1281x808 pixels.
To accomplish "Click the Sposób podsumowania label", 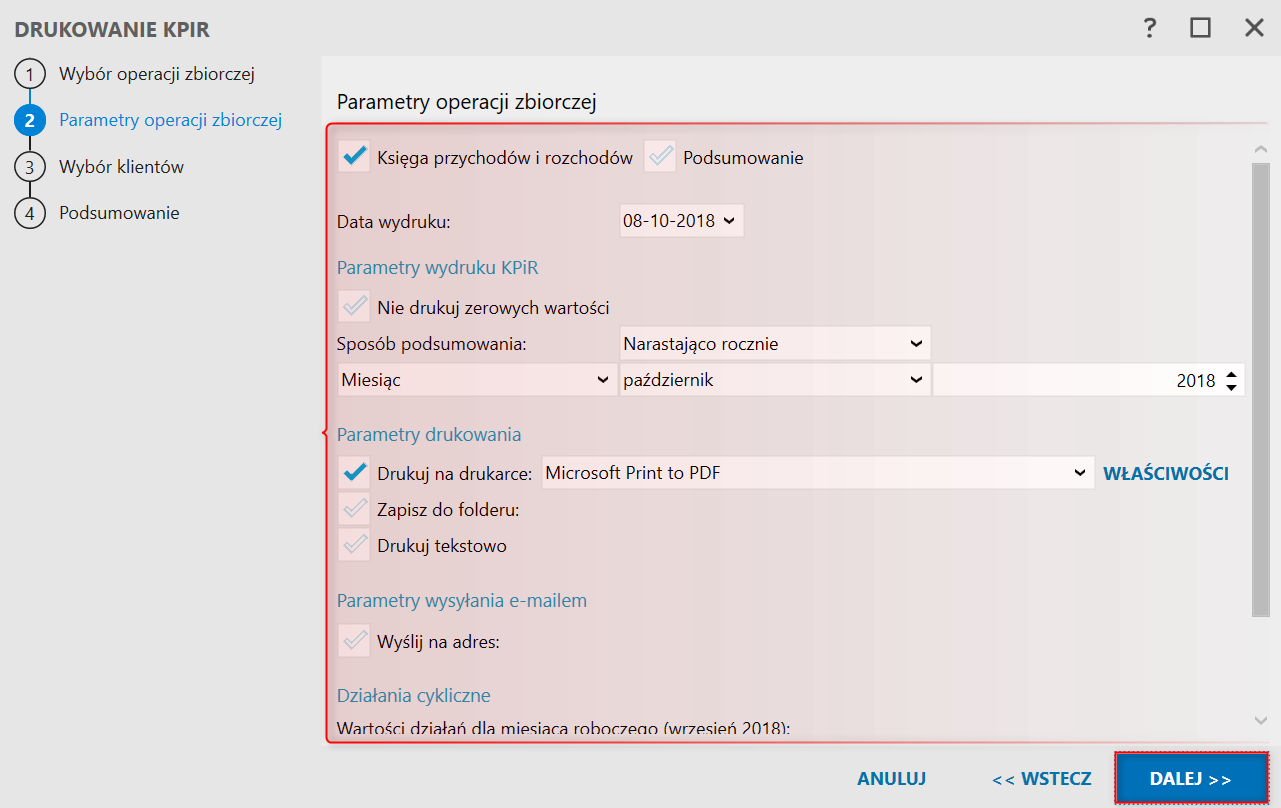I will [x=432, y=344].
